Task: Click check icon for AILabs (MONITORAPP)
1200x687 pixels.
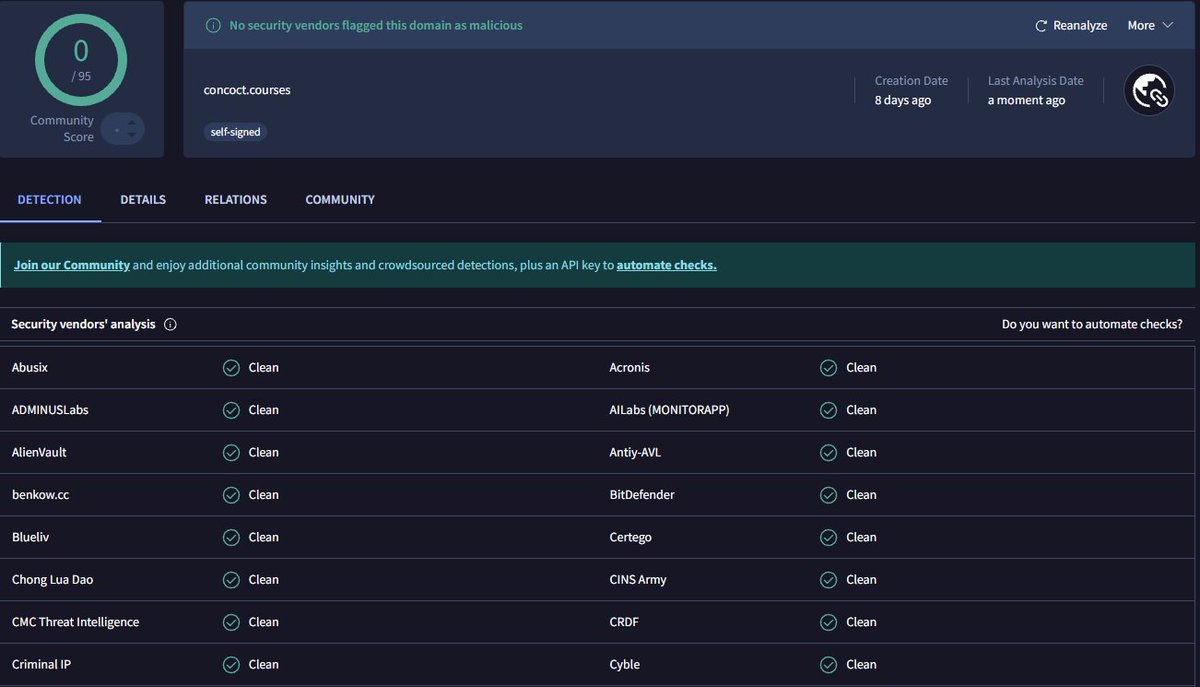Action: coord(828,410)
